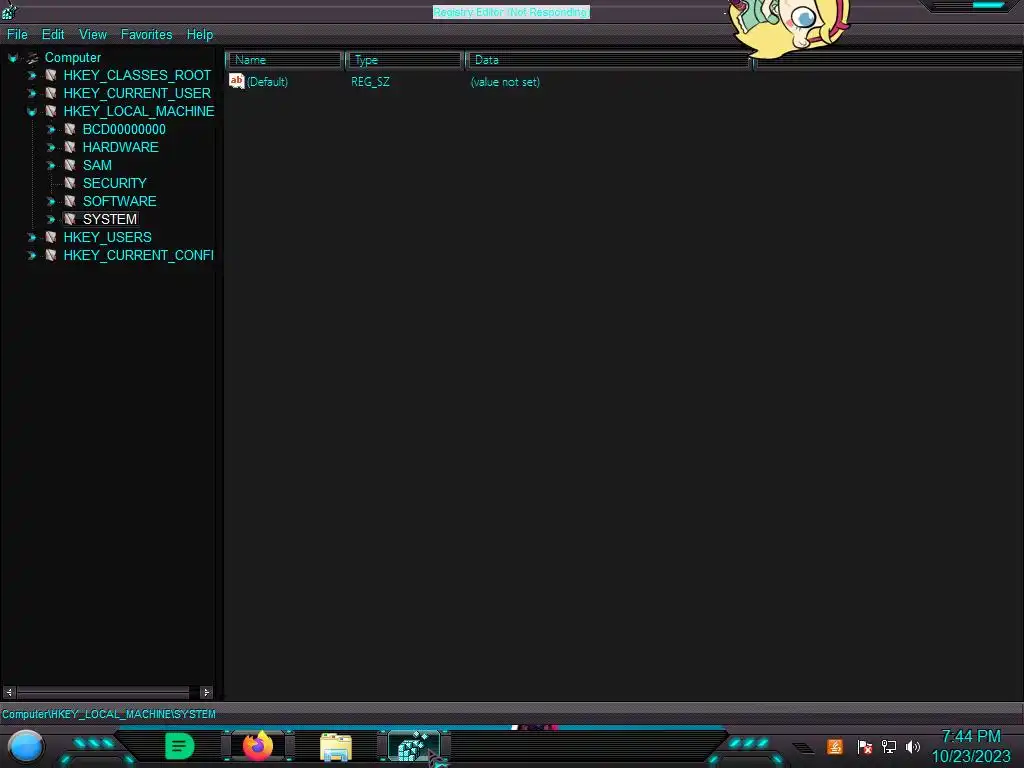1024x768 pixels.
Task: Expand the HKEY_CURRENT_USER arrow
Action: [31, 93]
